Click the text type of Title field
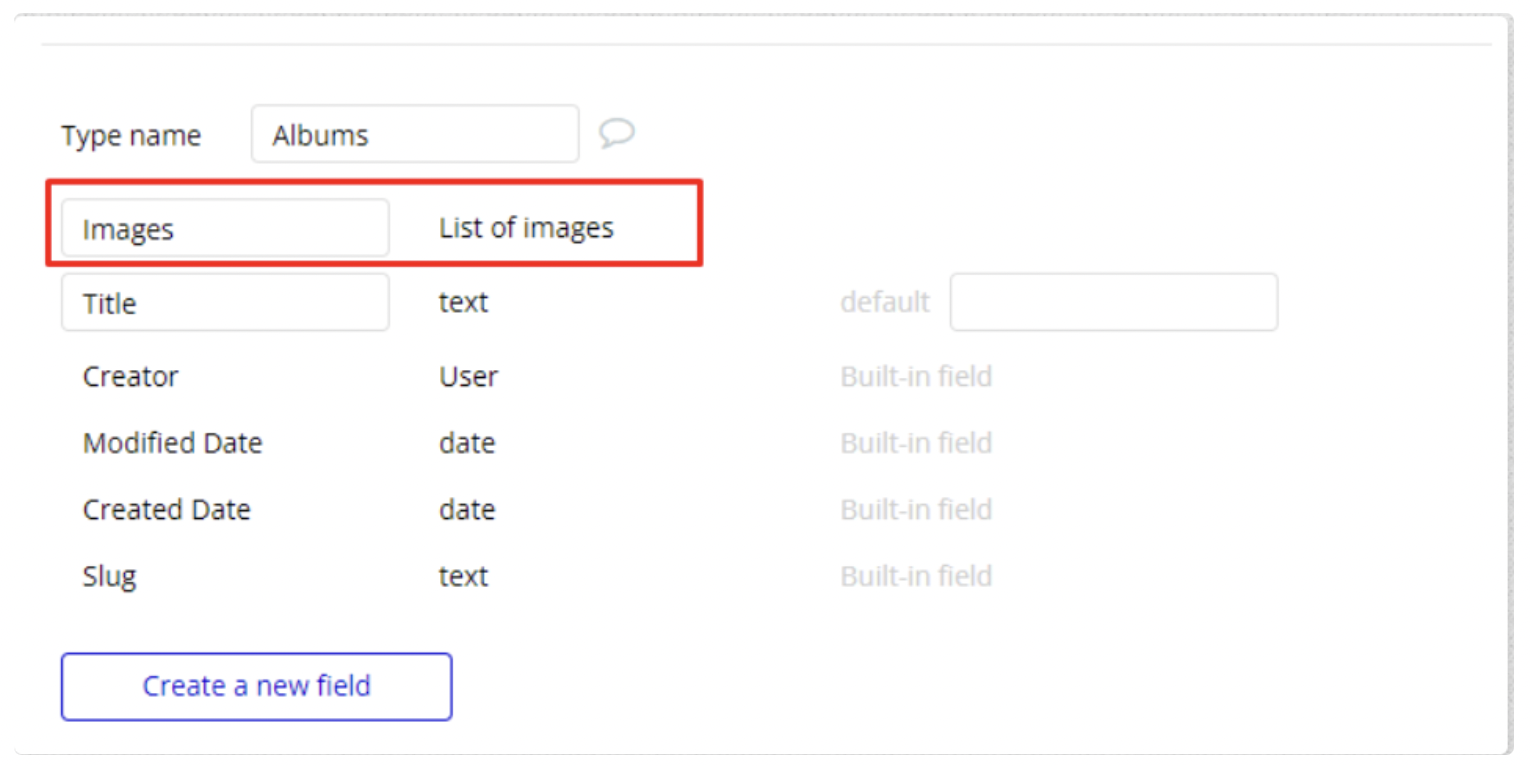 point(463,302)
